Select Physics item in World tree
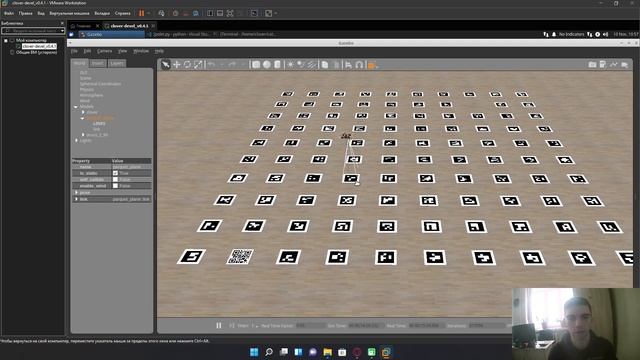This screenshot has height=360, width=640. 87,89
